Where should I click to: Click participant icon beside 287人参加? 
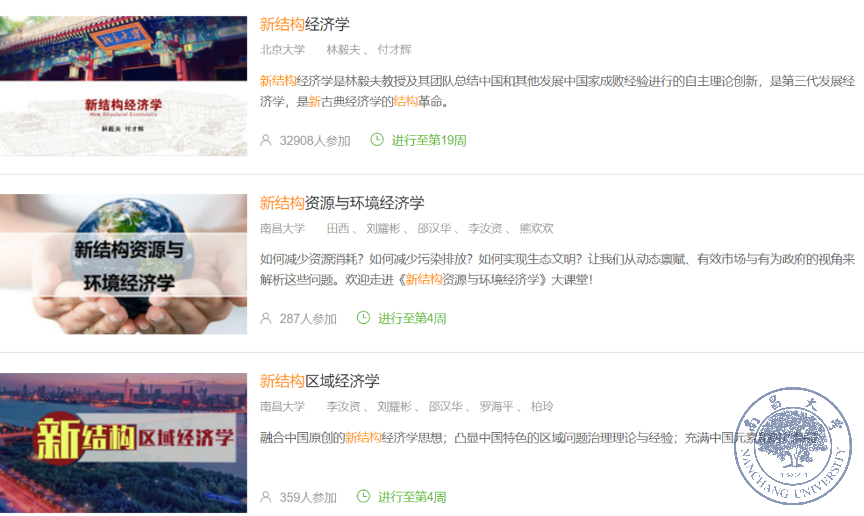(266, 318)
